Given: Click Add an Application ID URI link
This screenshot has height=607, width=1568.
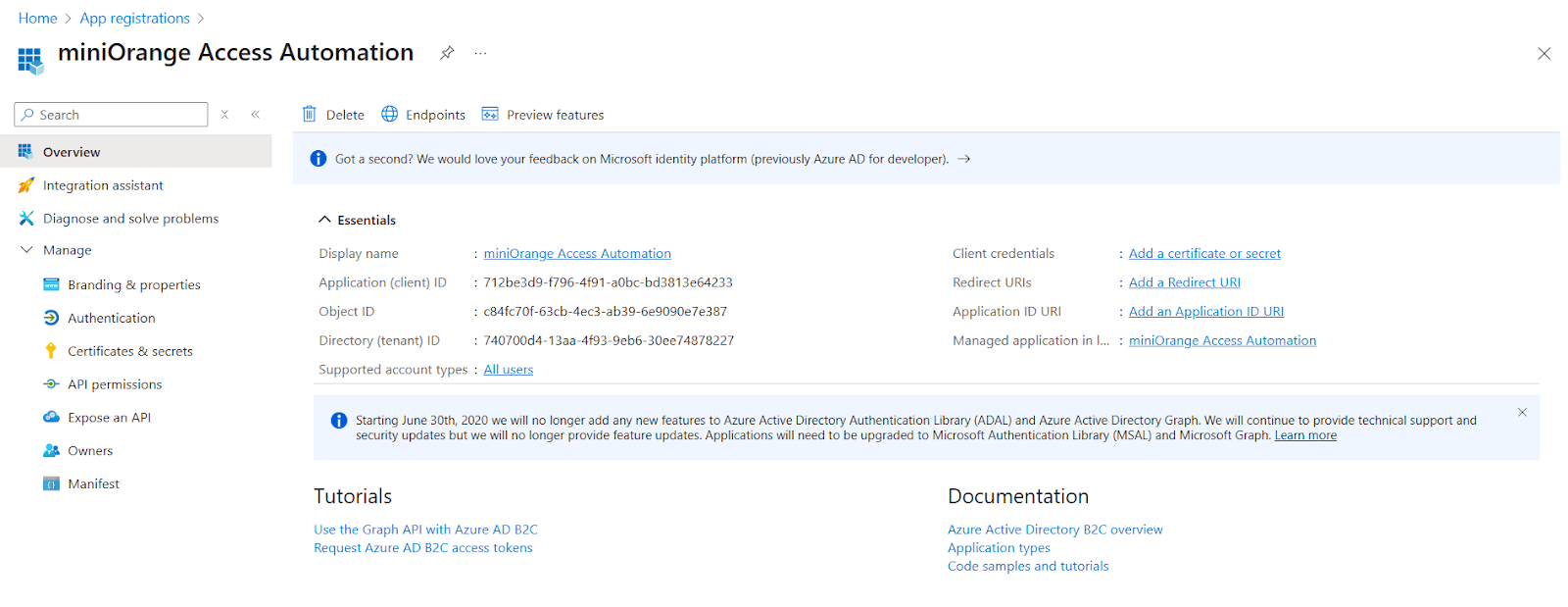Looking at the screenshot, I should pos(1206,311).
